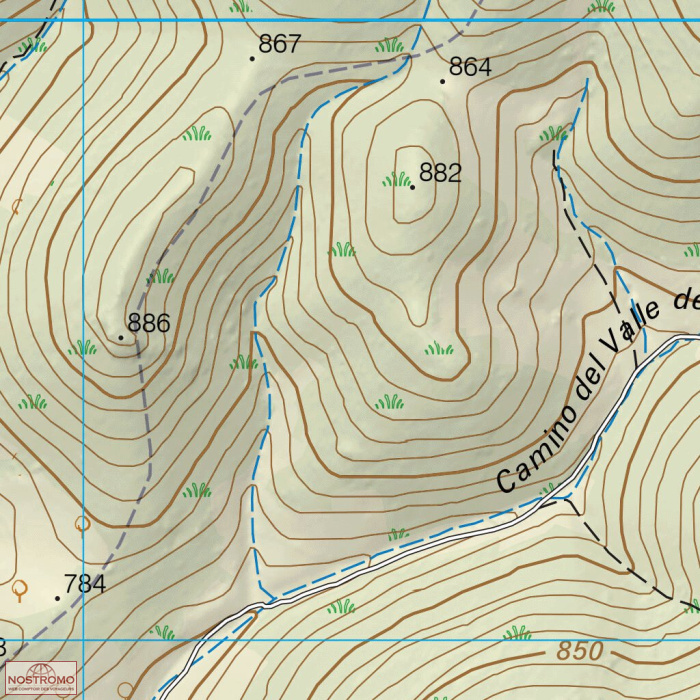The image size is (700, 700).
Task: Click the spot height dot beside 886
Action: tap(121, 338)
